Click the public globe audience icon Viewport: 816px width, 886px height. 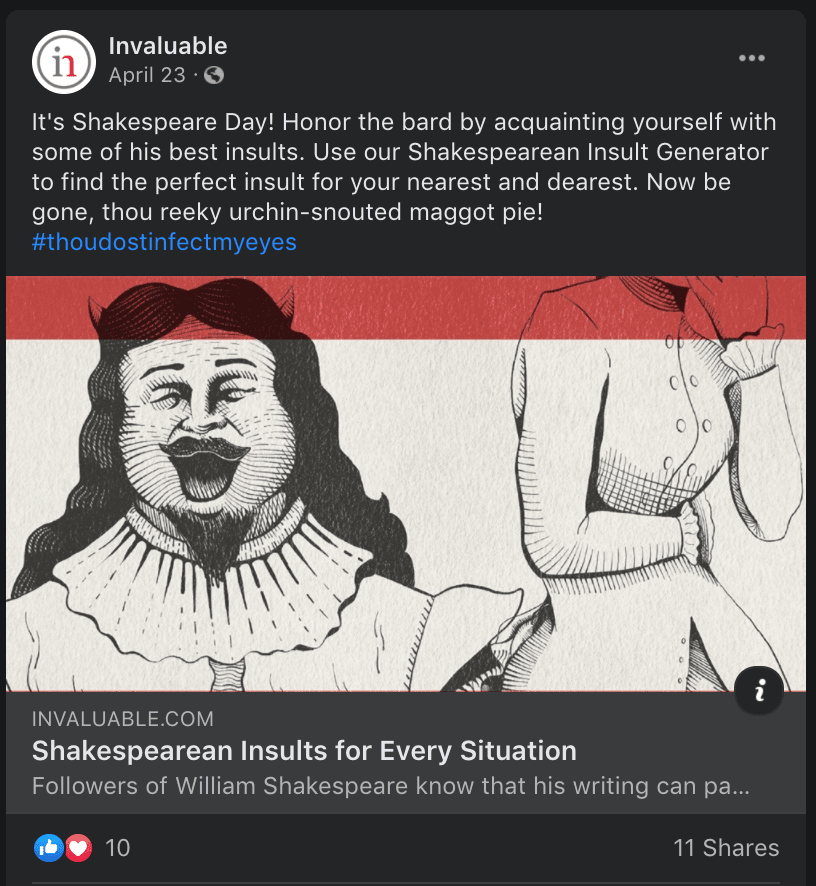pyautogui.click(x=214, y=75)
